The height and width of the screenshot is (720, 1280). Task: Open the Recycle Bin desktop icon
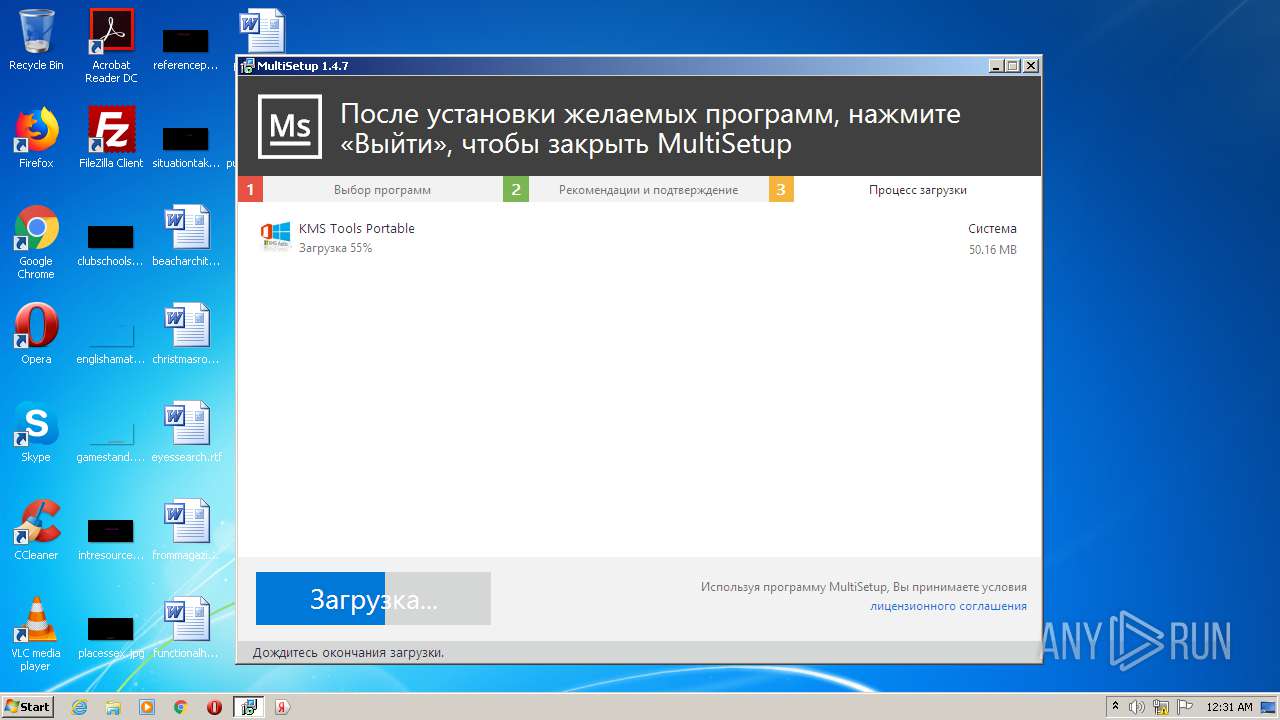point(36,41)
